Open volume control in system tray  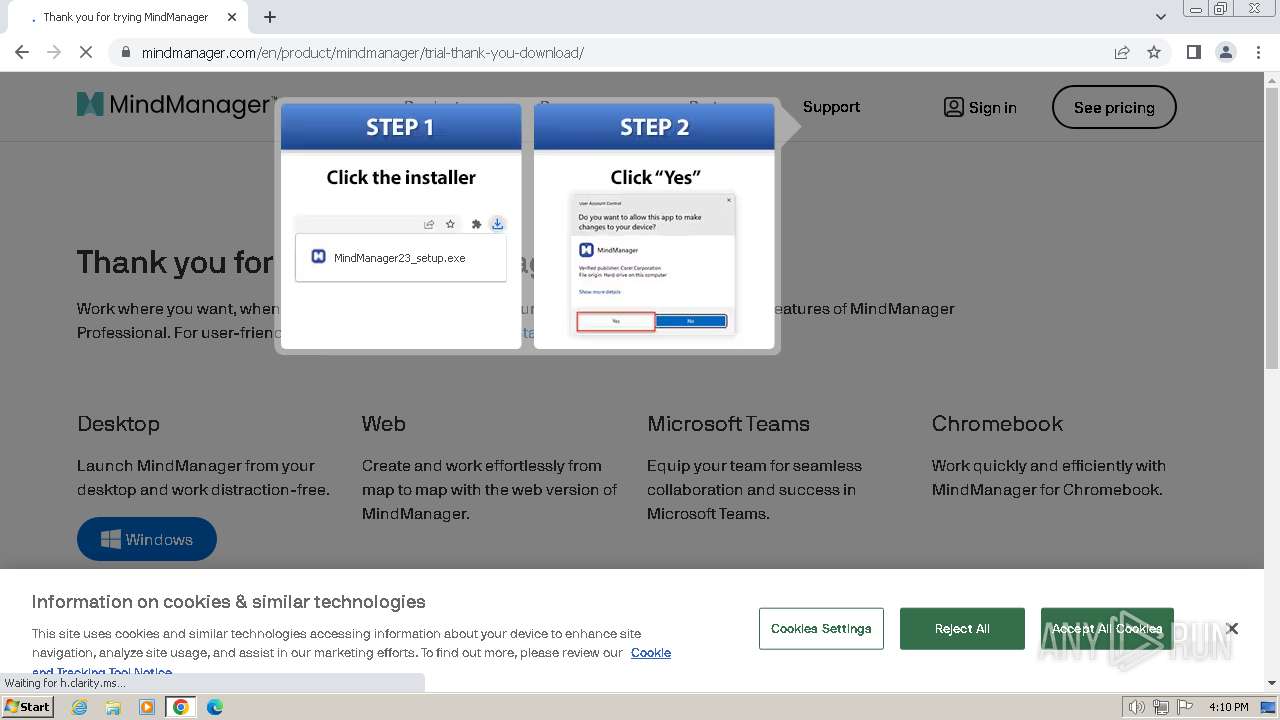click(1137, 707)
